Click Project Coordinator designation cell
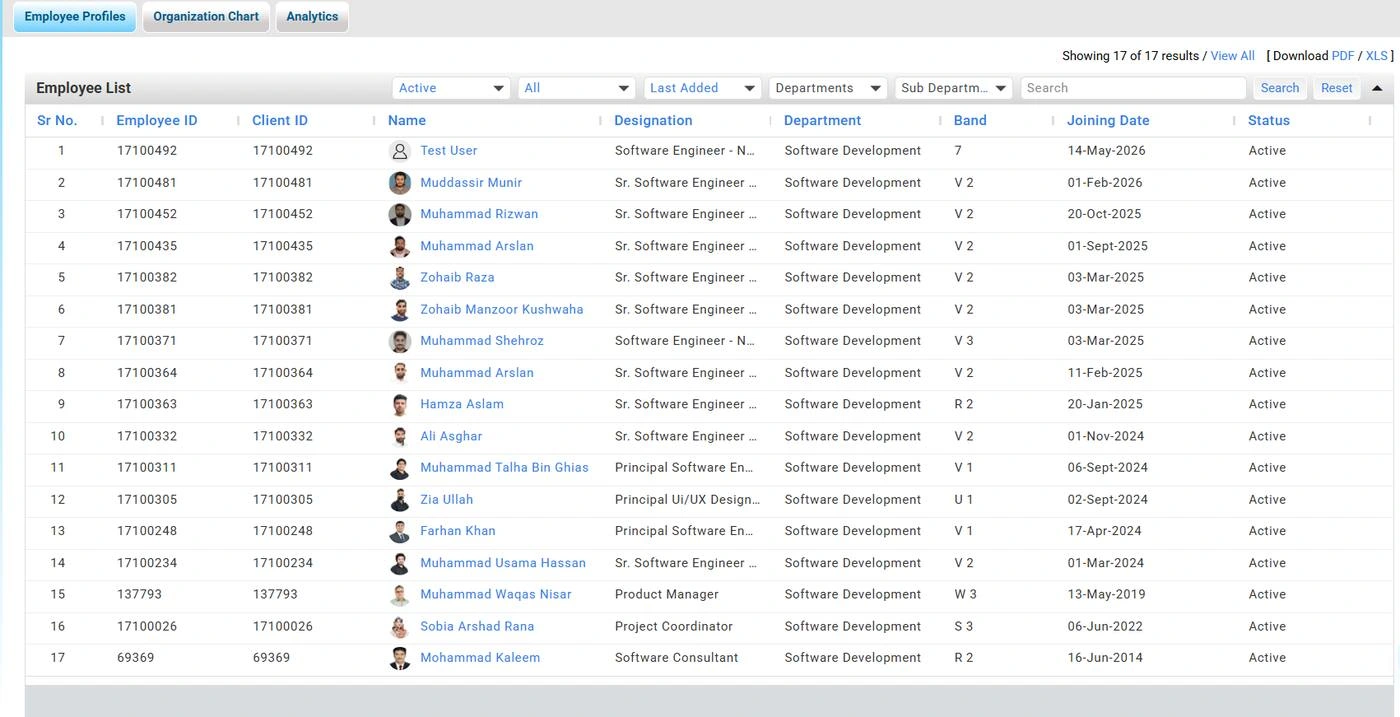 [674, 627]
